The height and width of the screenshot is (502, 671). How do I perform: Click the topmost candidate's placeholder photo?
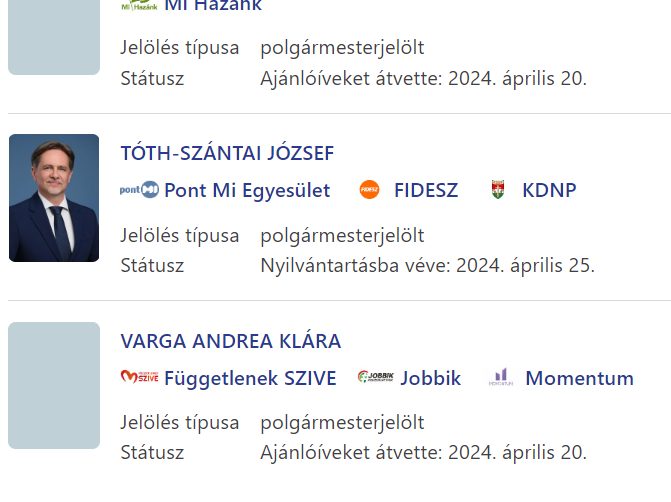click(x=54, y=37)
